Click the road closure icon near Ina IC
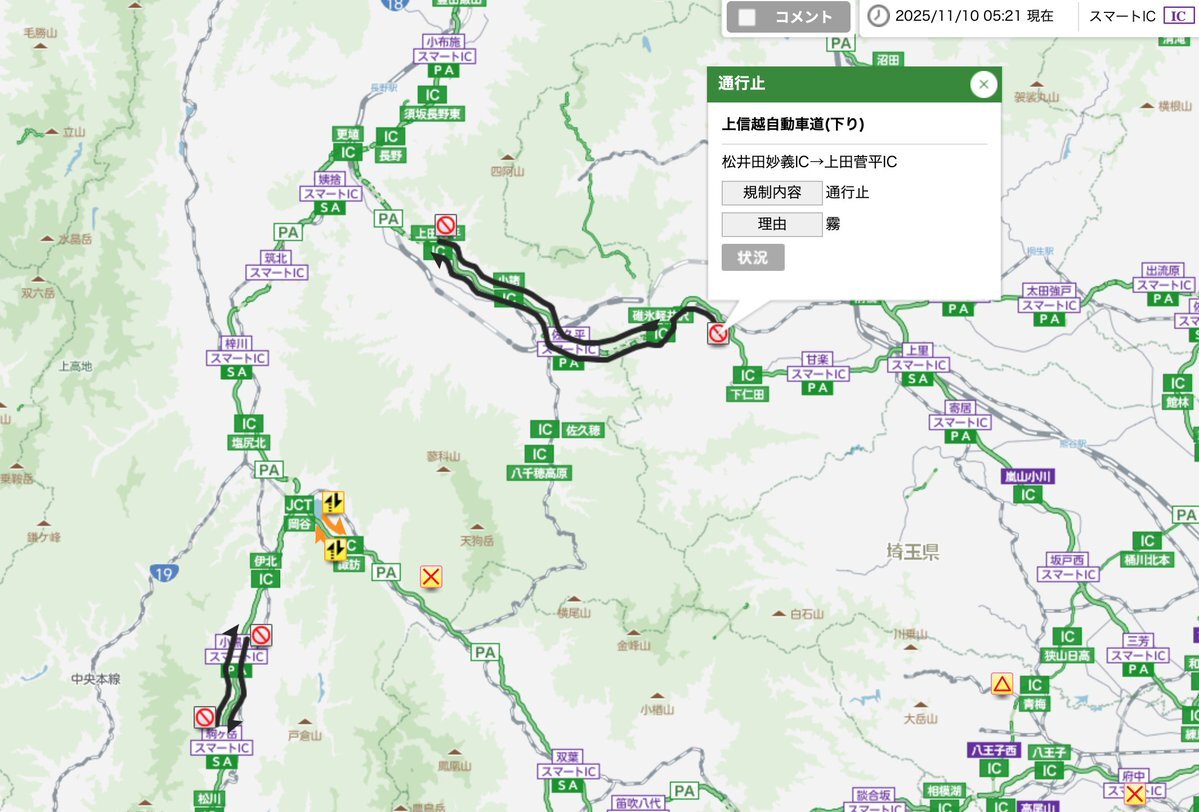1199x812 pixels. [x=262, y=635]
